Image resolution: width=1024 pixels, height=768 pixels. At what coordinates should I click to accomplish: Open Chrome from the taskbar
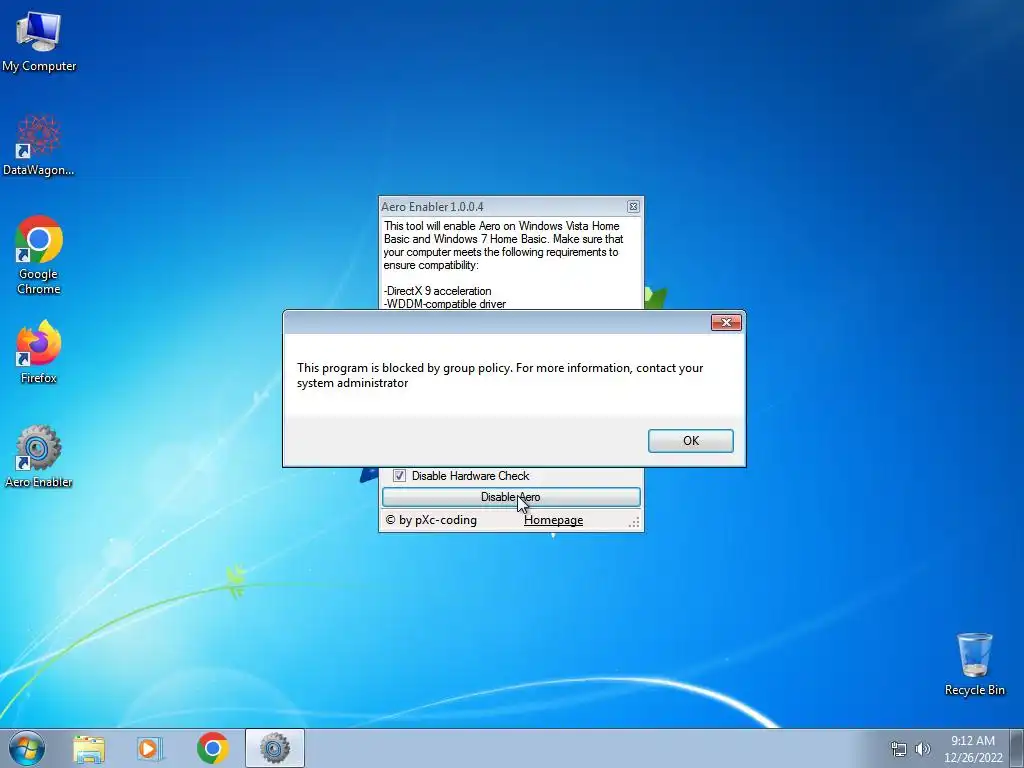click(212, 748)
